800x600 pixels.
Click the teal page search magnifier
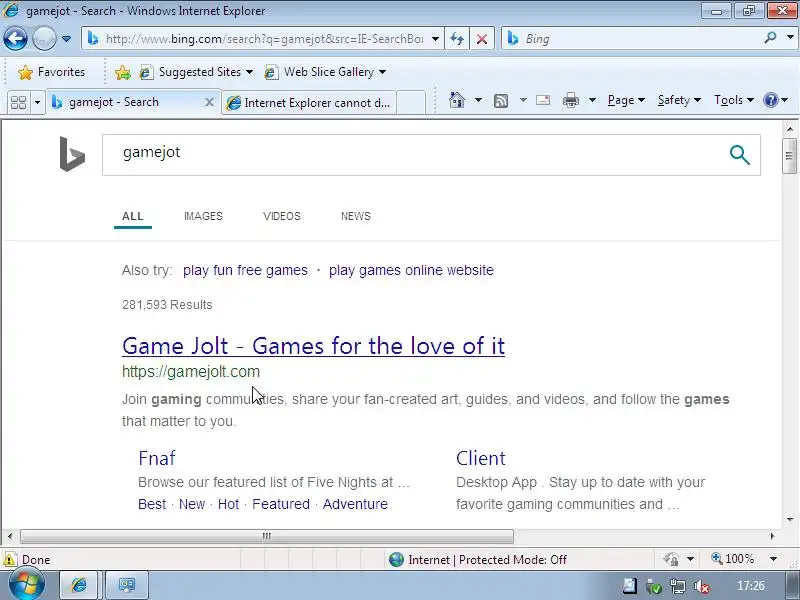[739, 155]
